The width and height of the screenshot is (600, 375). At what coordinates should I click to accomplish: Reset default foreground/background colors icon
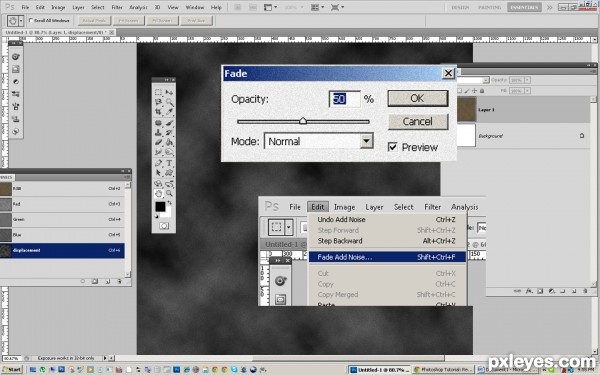[x=156, y=216]
